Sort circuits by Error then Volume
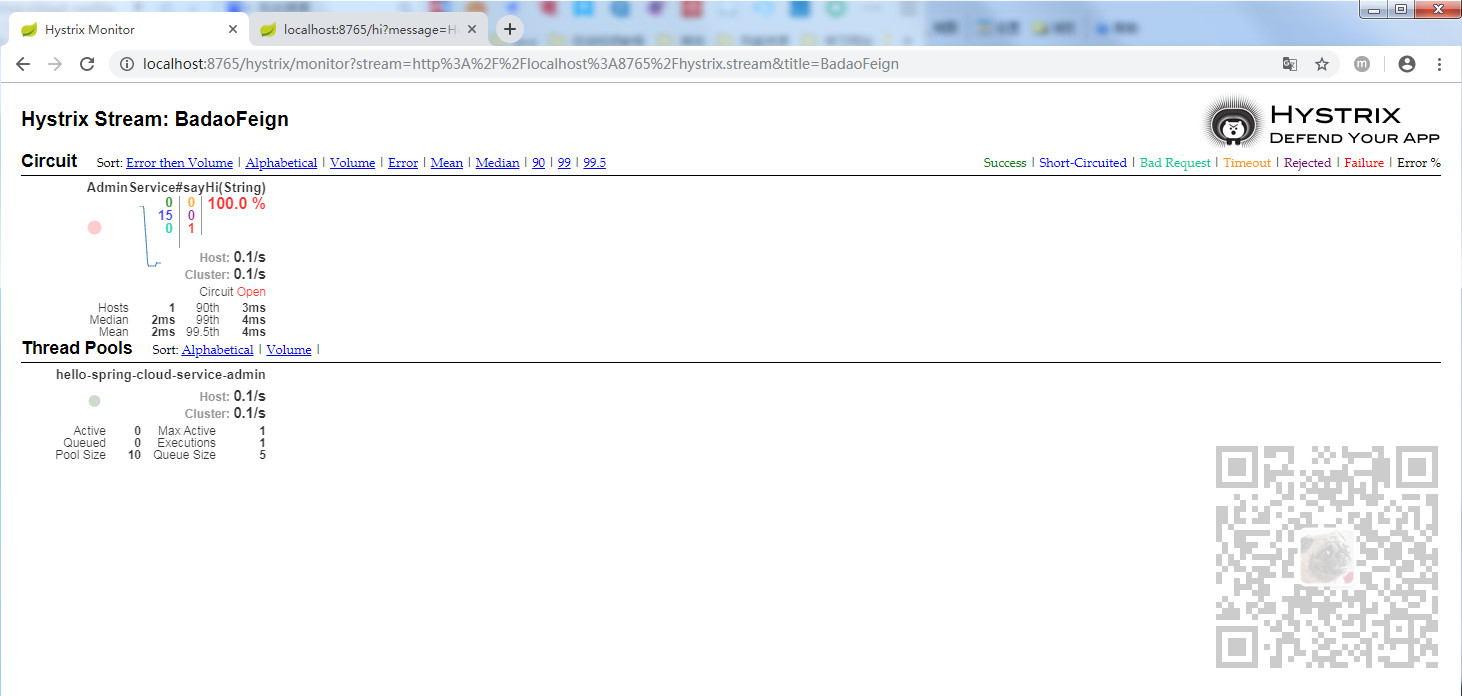 point(179,163)
